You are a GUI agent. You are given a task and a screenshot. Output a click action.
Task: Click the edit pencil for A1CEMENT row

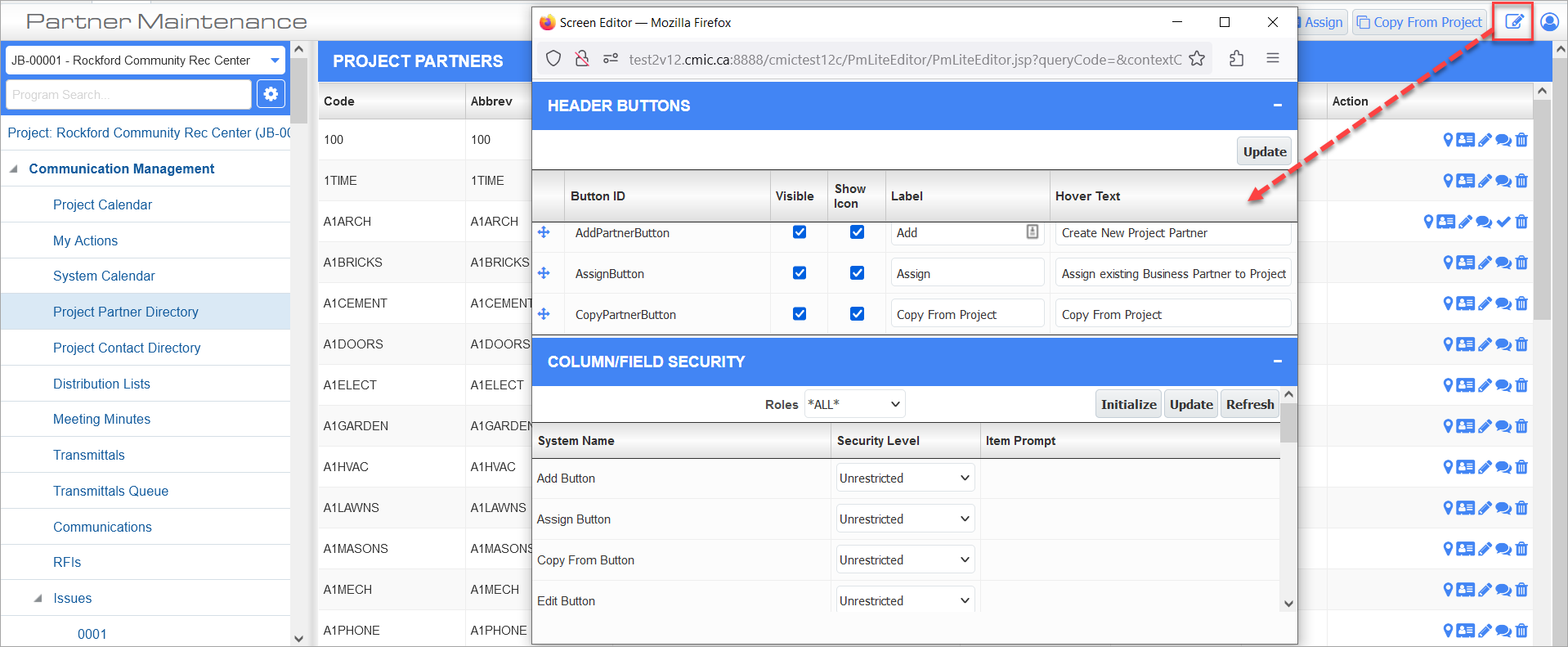coord(1485,303)
